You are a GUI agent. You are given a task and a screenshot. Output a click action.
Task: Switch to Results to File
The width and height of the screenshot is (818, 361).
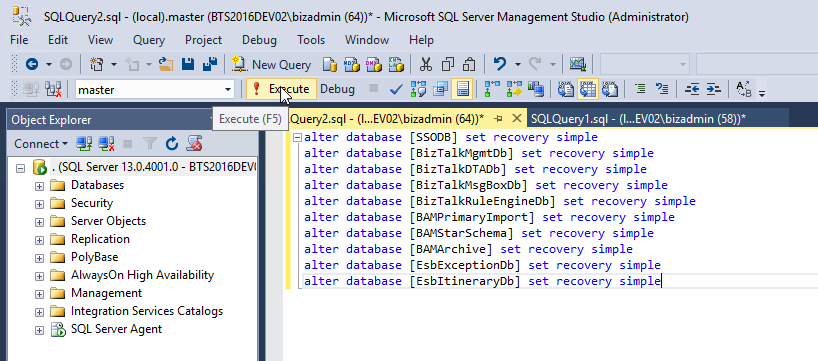click(609, 90)
